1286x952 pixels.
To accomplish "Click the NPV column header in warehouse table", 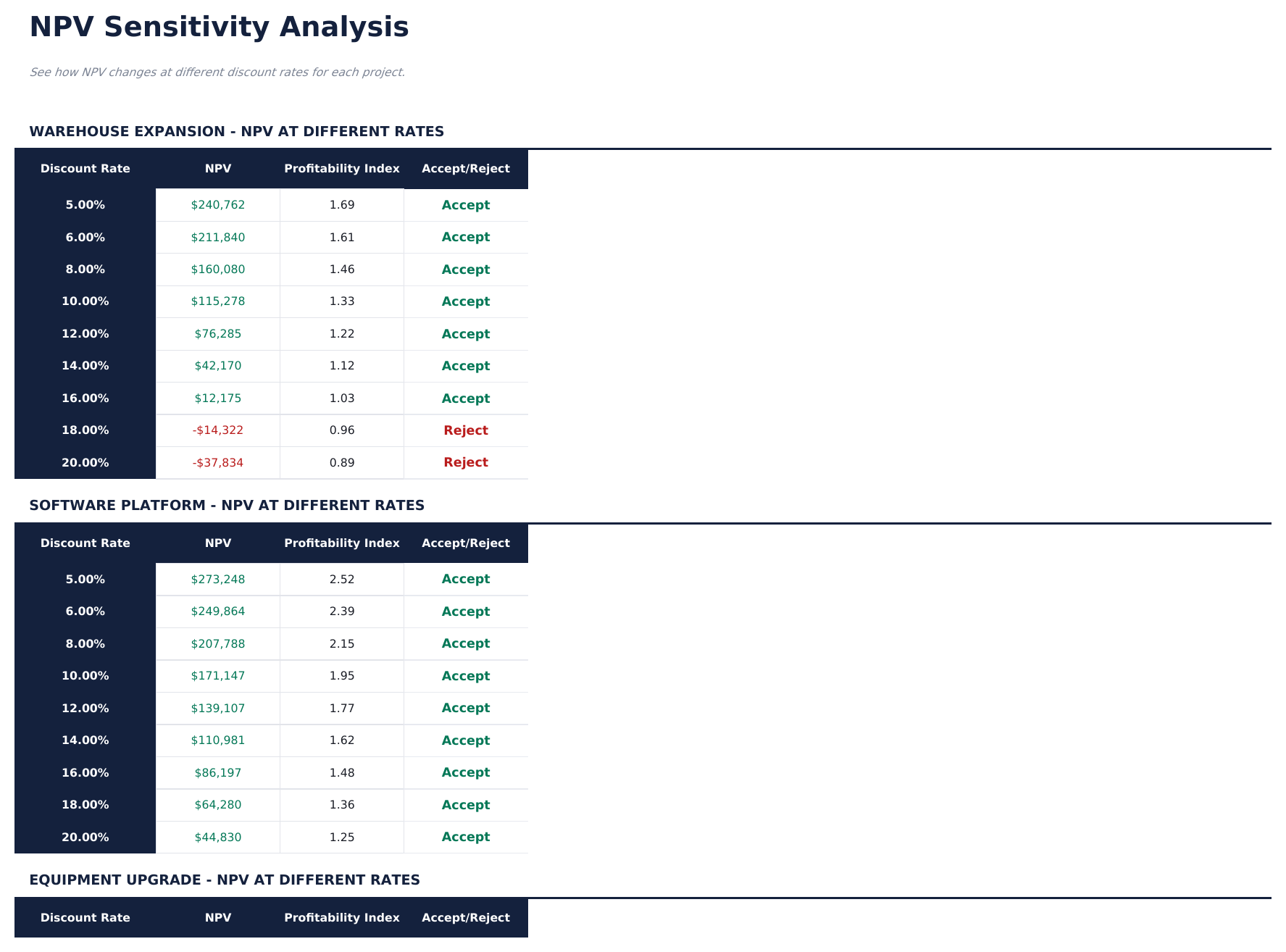I will coord(217,169).
